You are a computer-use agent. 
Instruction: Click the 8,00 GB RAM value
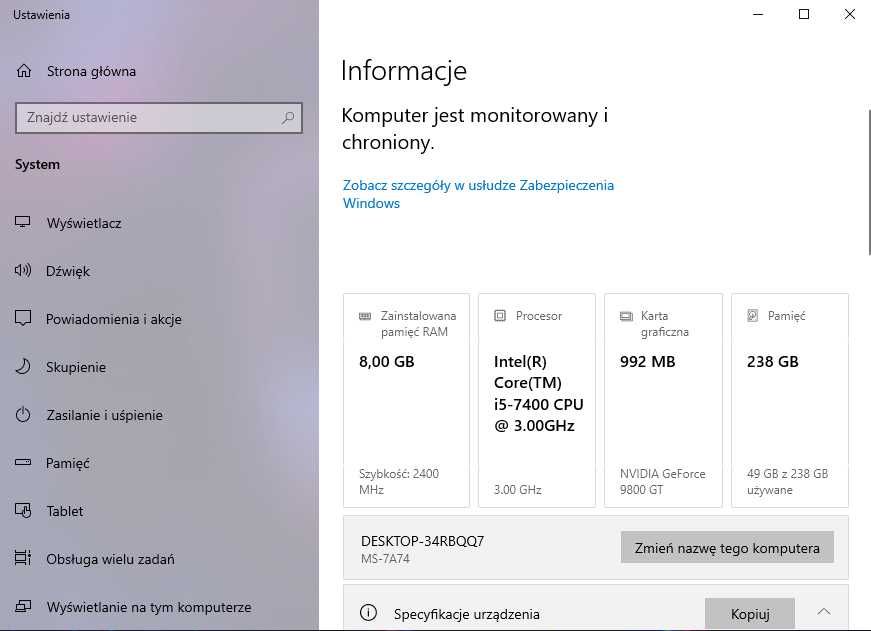point(387,362)
